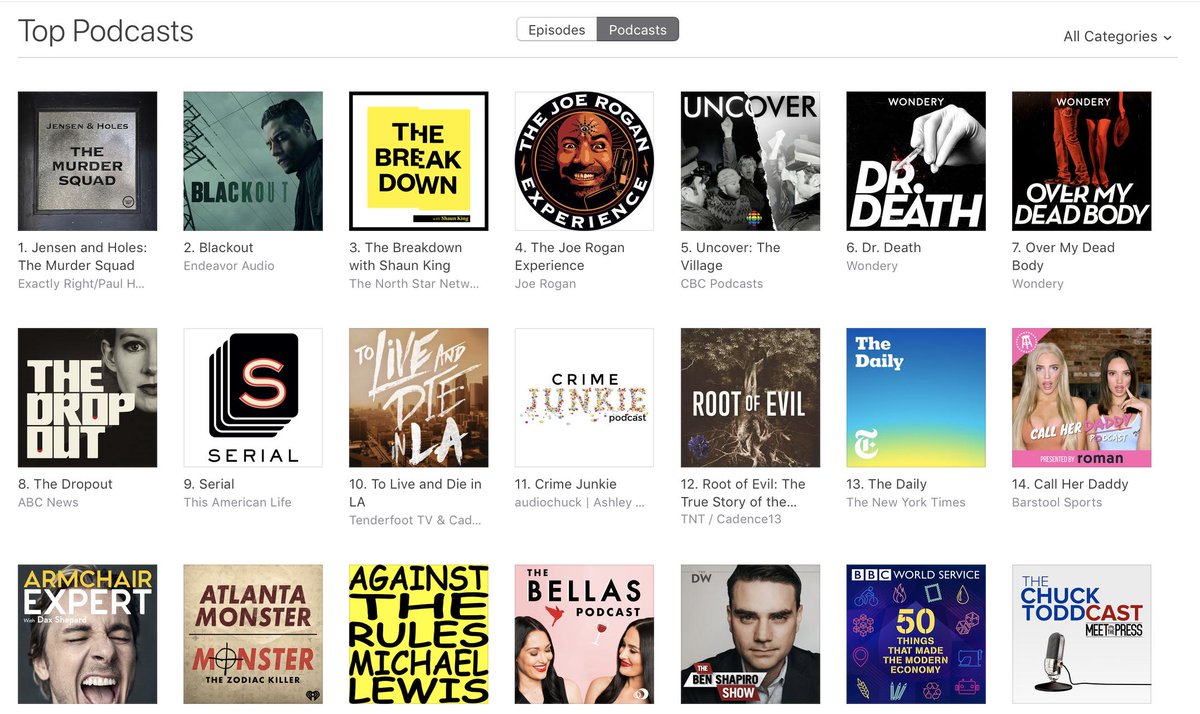Click the 'Exactly Right/Paul H...' publisher text

[81, 284]
